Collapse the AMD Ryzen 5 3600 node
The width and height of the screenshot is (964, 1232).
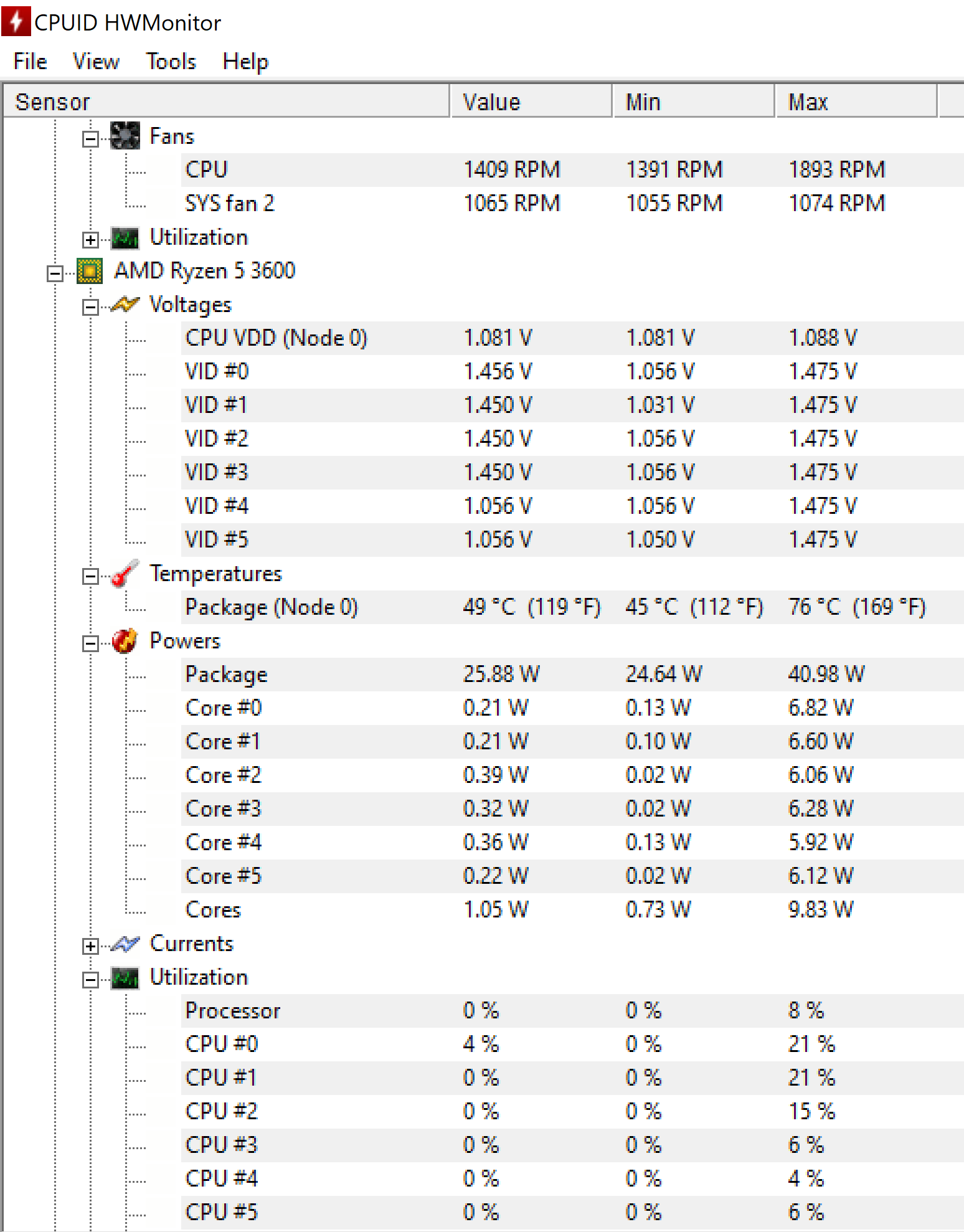[55, 273]
